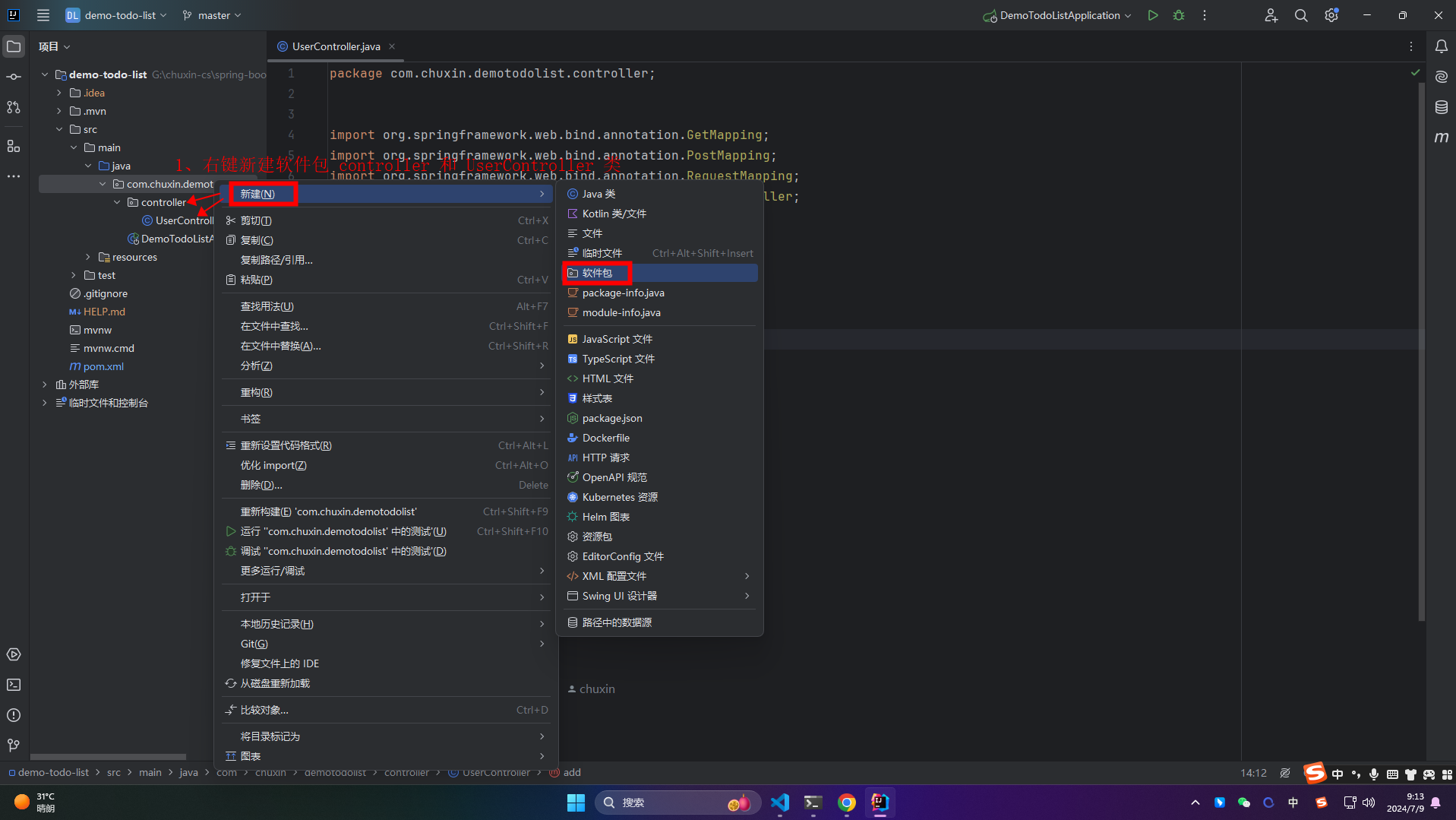Open the Notifications bell panel
This screenshot has height=820, width=1456.
pos(1441,46)
